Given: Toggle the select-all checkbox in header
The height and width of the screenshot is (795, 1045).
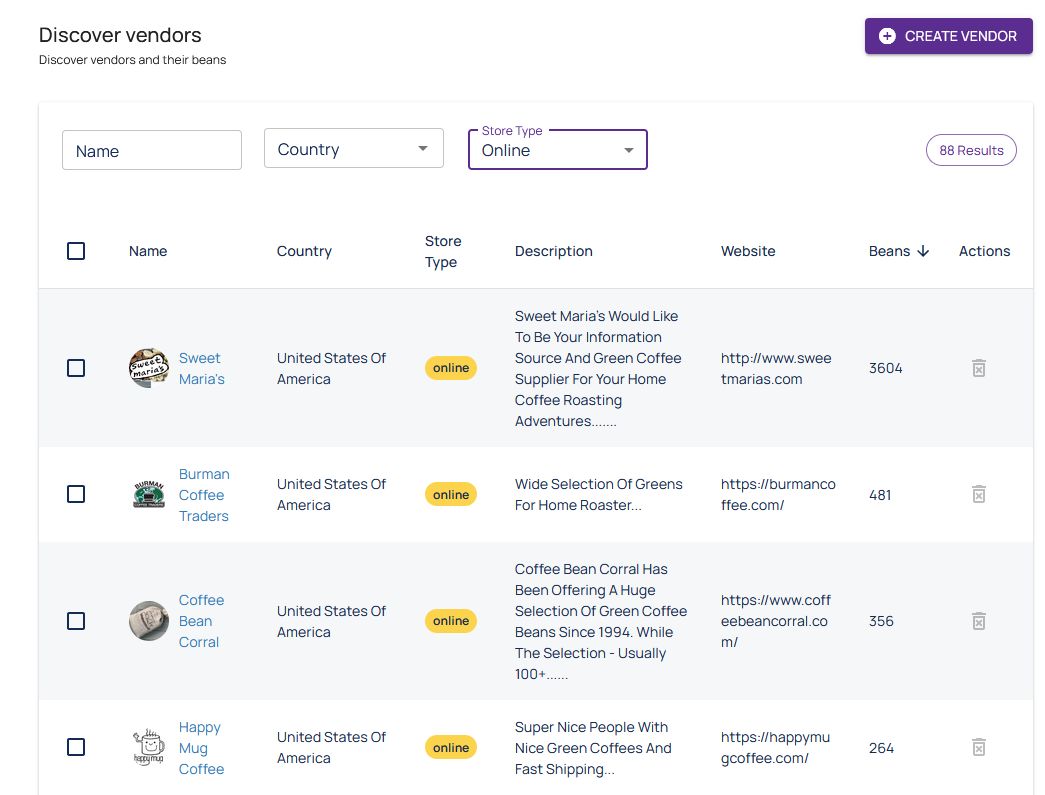Looking at the screenshot, I should coord(76,251).
